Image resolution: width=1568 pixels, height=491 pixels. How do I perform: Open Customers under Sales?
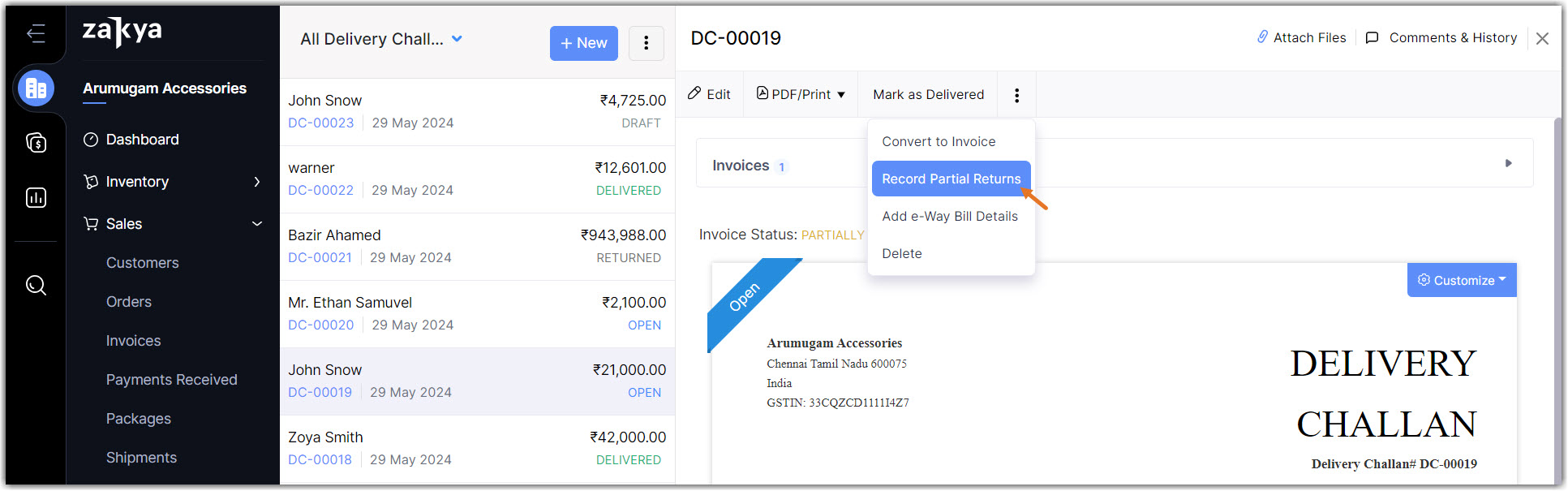coord(143,263)
